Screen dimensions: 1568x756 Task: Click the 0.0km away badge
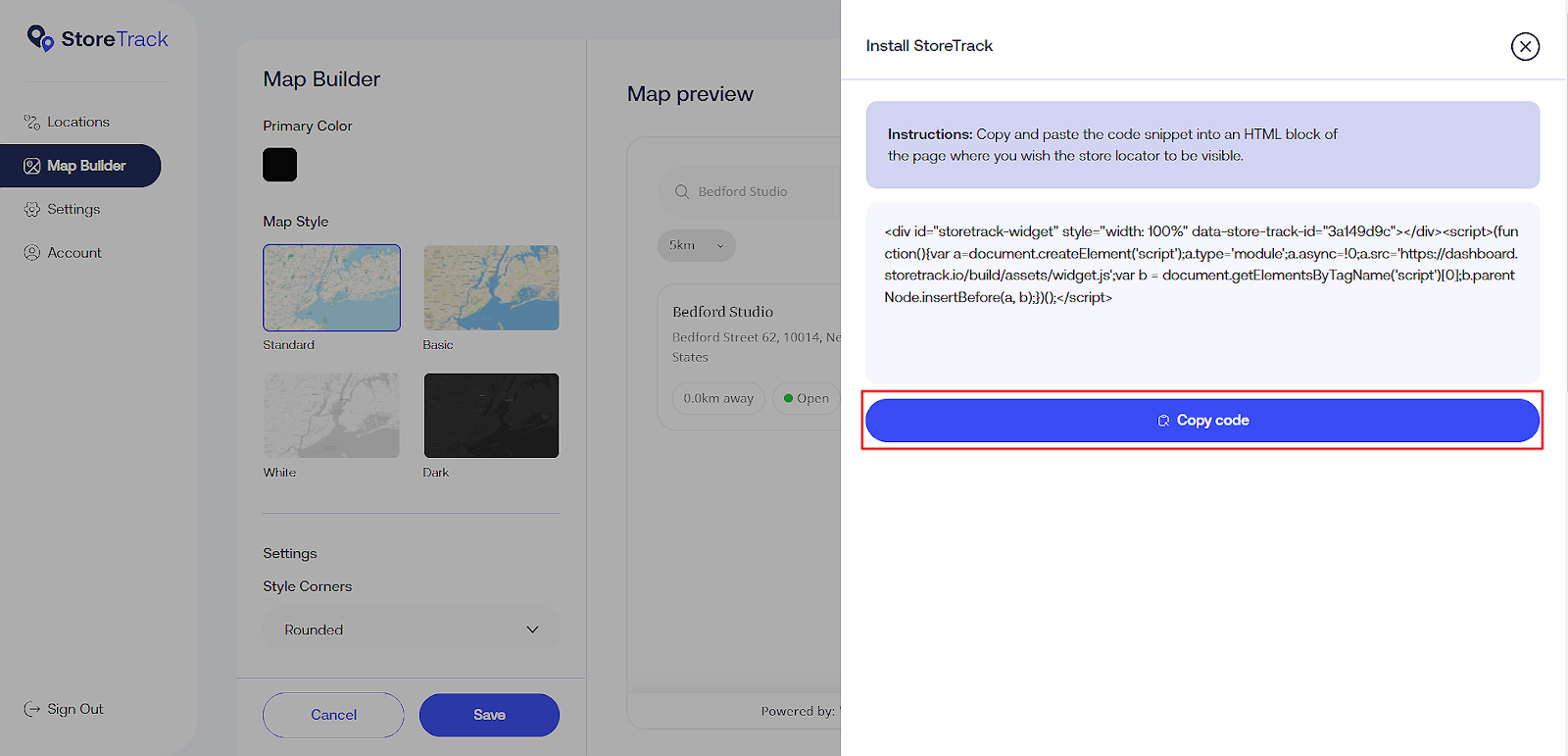point(718,398)
